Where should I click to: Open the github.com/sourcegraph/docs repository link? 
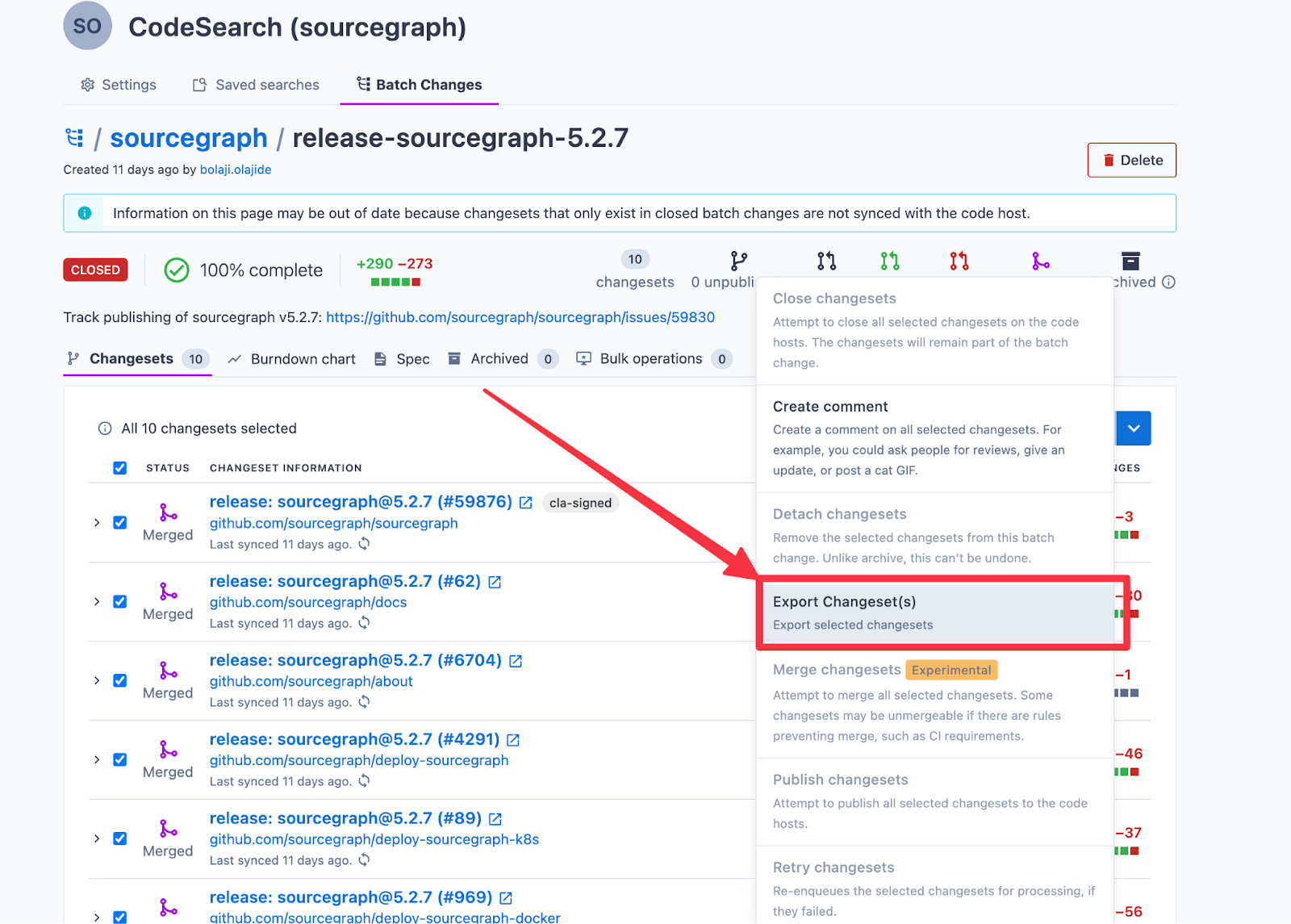[308, 602]
